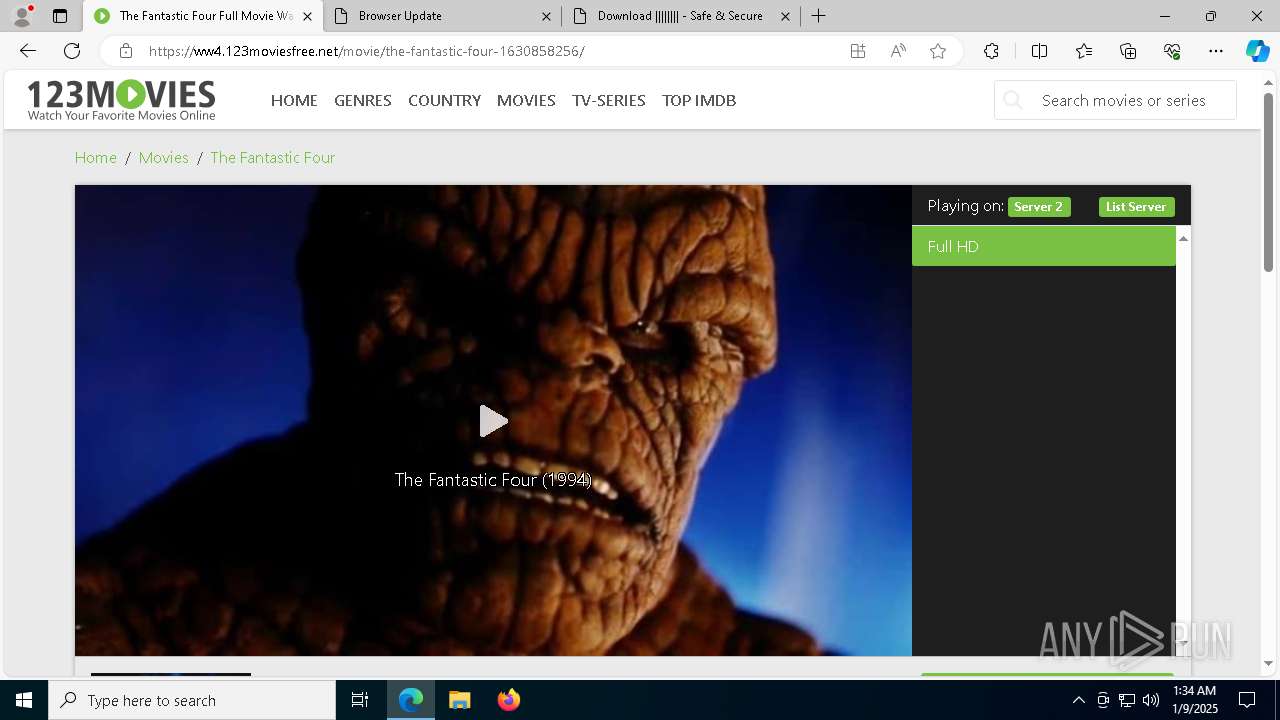Screen dimensions: 1280x720
Task: Open Favorites list icon
Action: tap(1084, 51)
